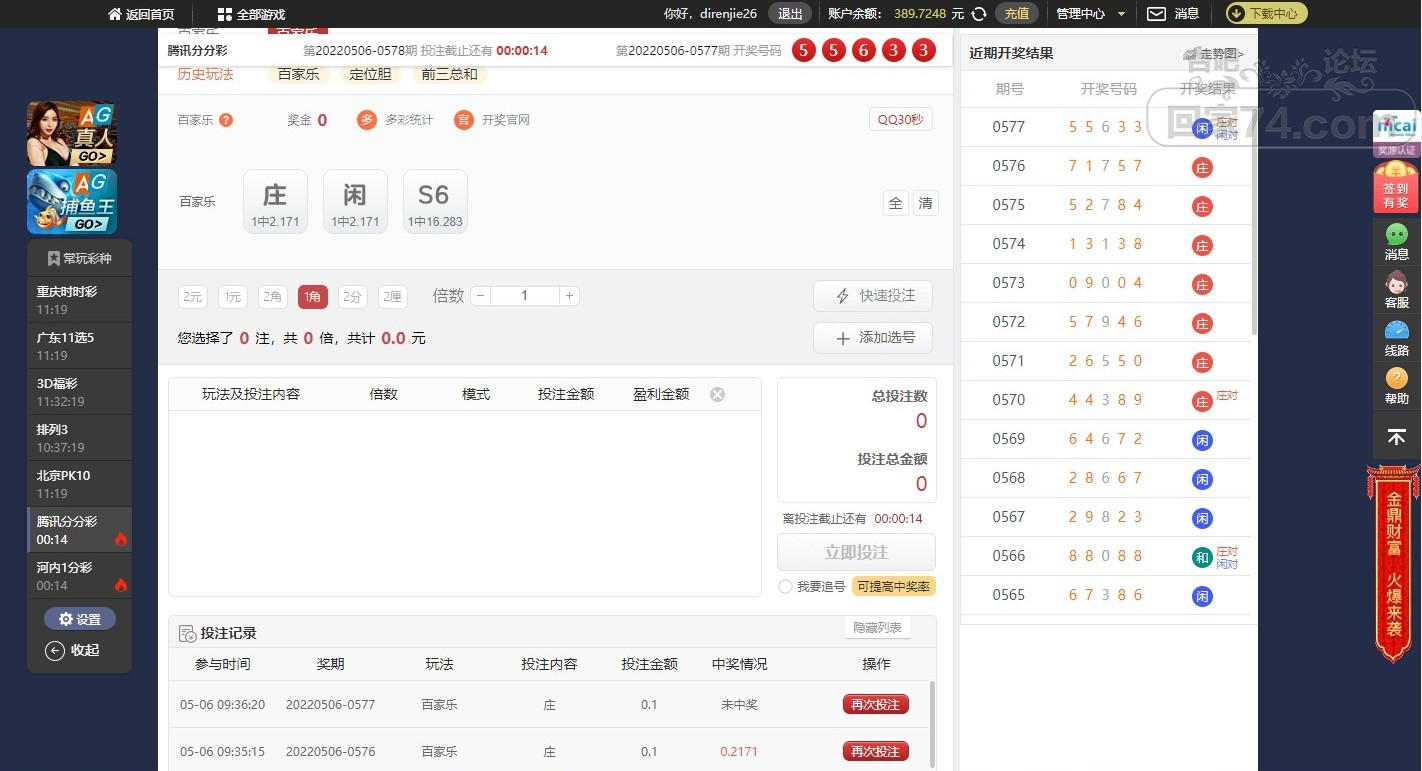Click 再次投注 for period 0576
Image resolution: width=1422 pixels, height=771 pixels.
[x=875, y=751]
